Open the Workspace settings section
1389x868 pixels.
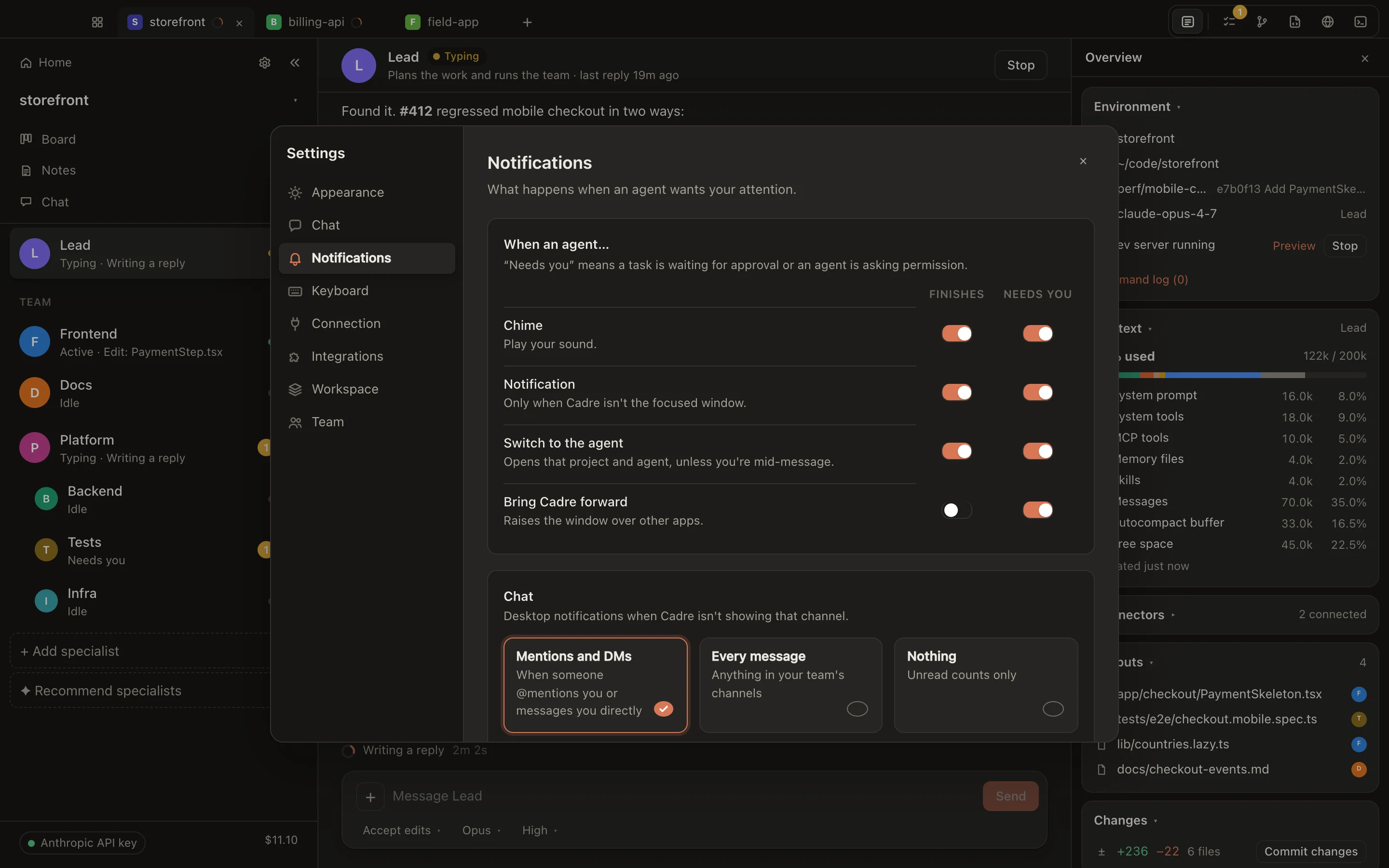tap(367, 389)
